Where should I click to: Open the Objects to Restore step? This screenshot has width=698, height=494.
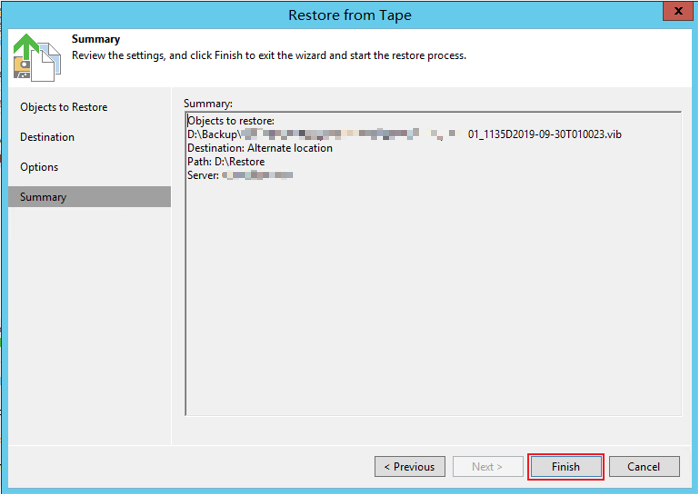tap(64, 107)
